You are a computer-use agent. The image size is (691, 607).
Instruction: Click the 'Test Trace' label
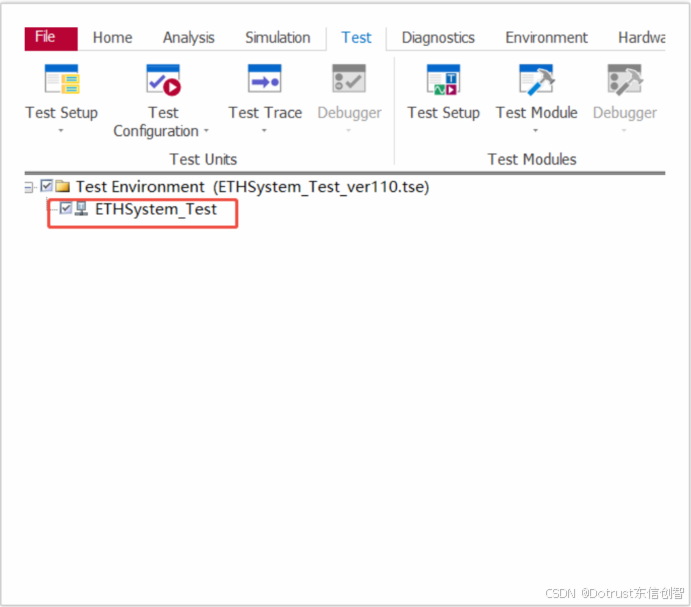pos(265,113)
